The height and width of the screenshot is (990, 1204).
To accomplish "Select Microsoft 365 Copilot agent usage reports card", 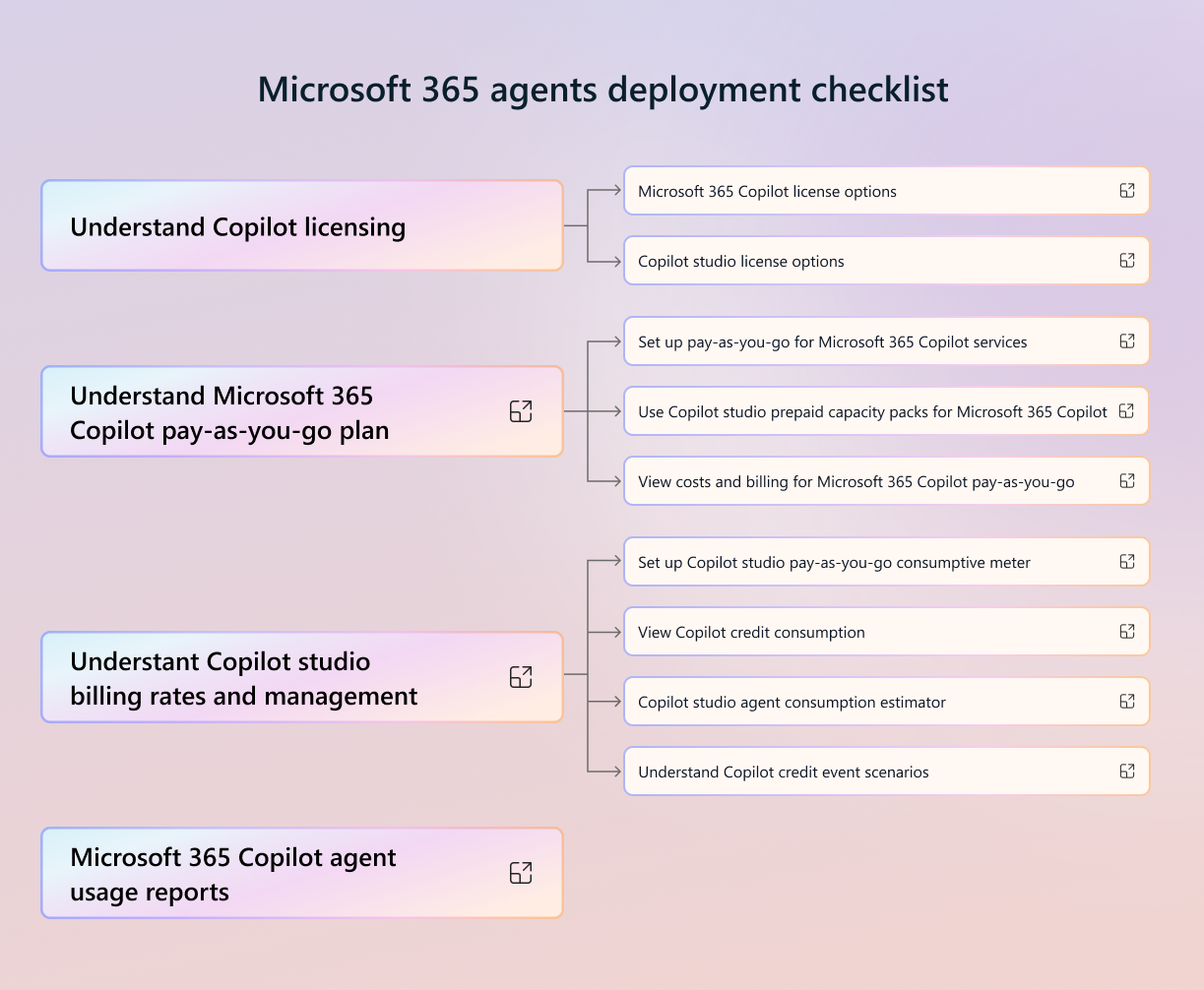I will point(302,873).
